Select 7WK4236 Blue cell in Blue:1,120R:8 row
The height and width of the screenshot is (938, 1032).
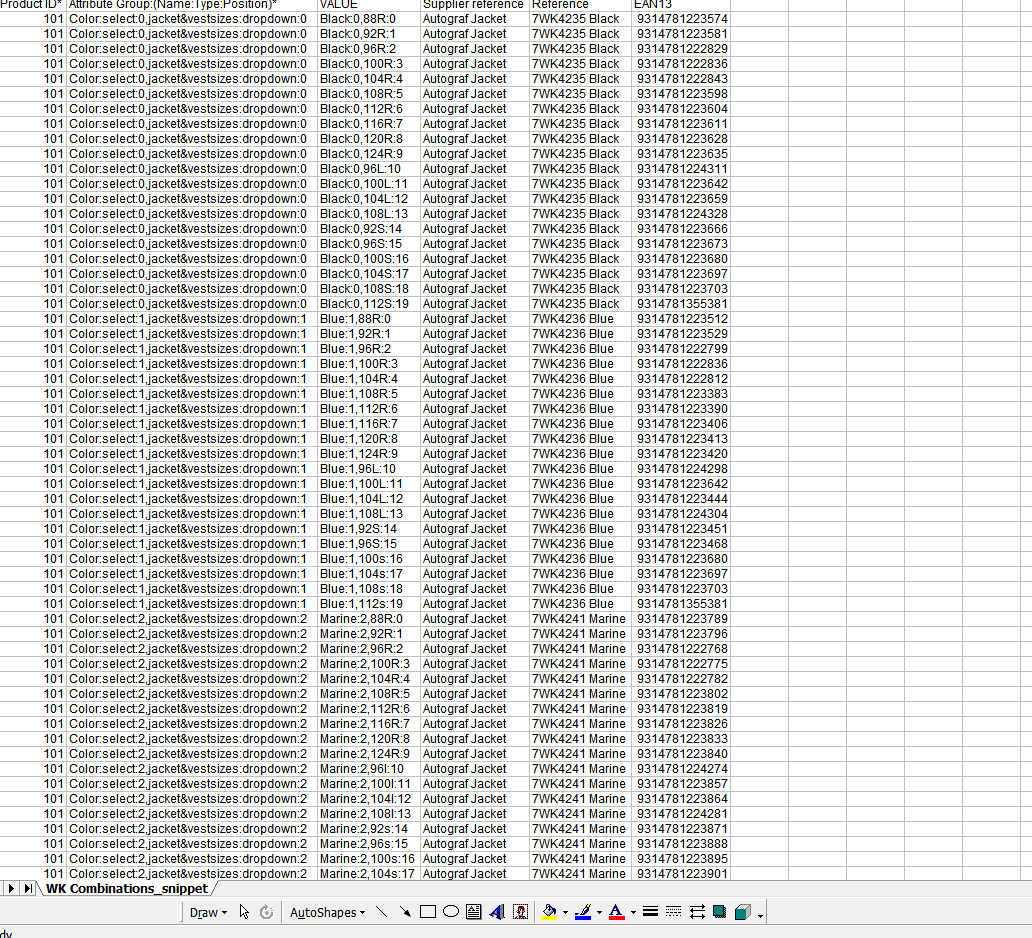click(x=579, y=439)
